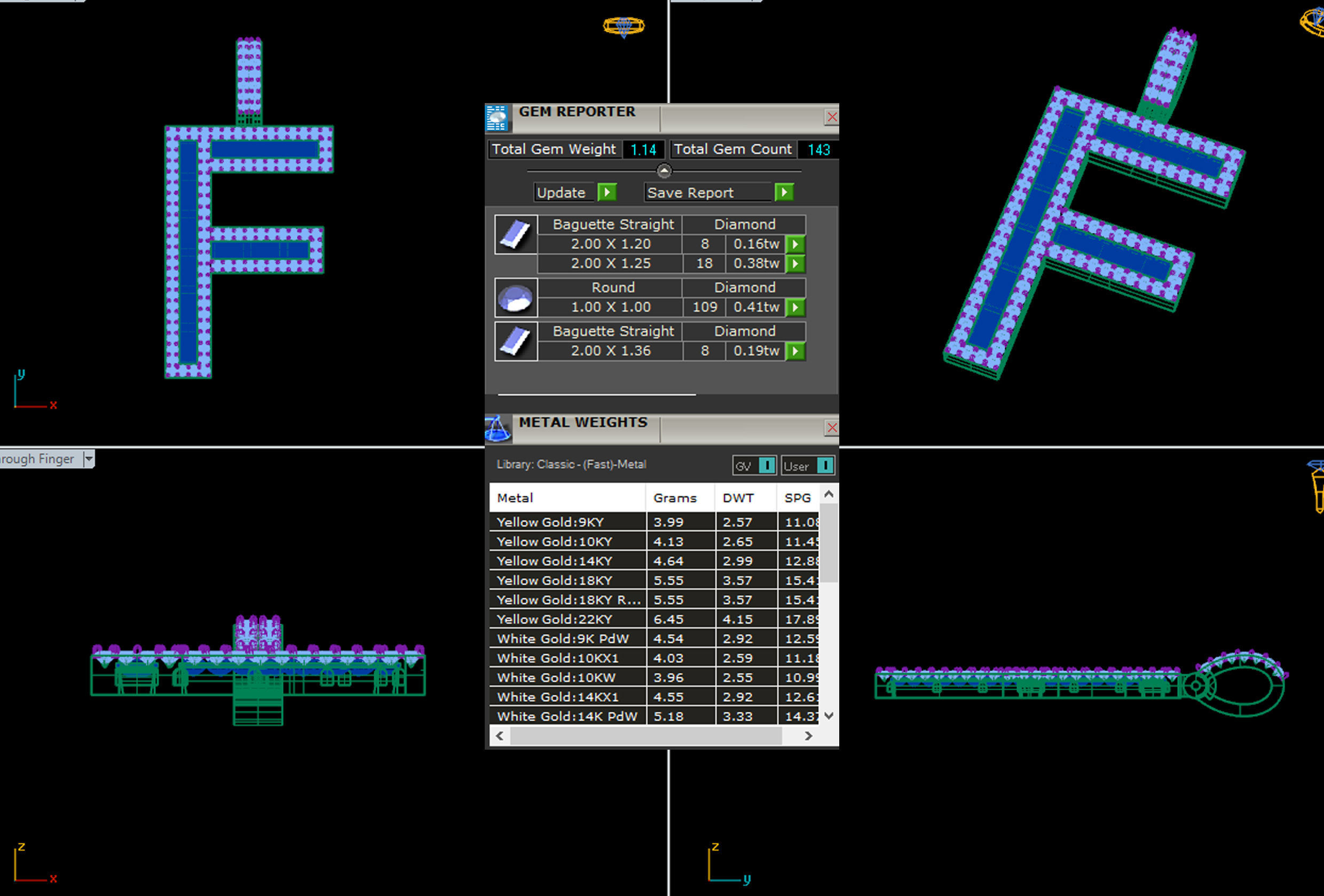Select the Yellow Gold:18KY row
1324x896 pixels.
(x=555, y=581)
